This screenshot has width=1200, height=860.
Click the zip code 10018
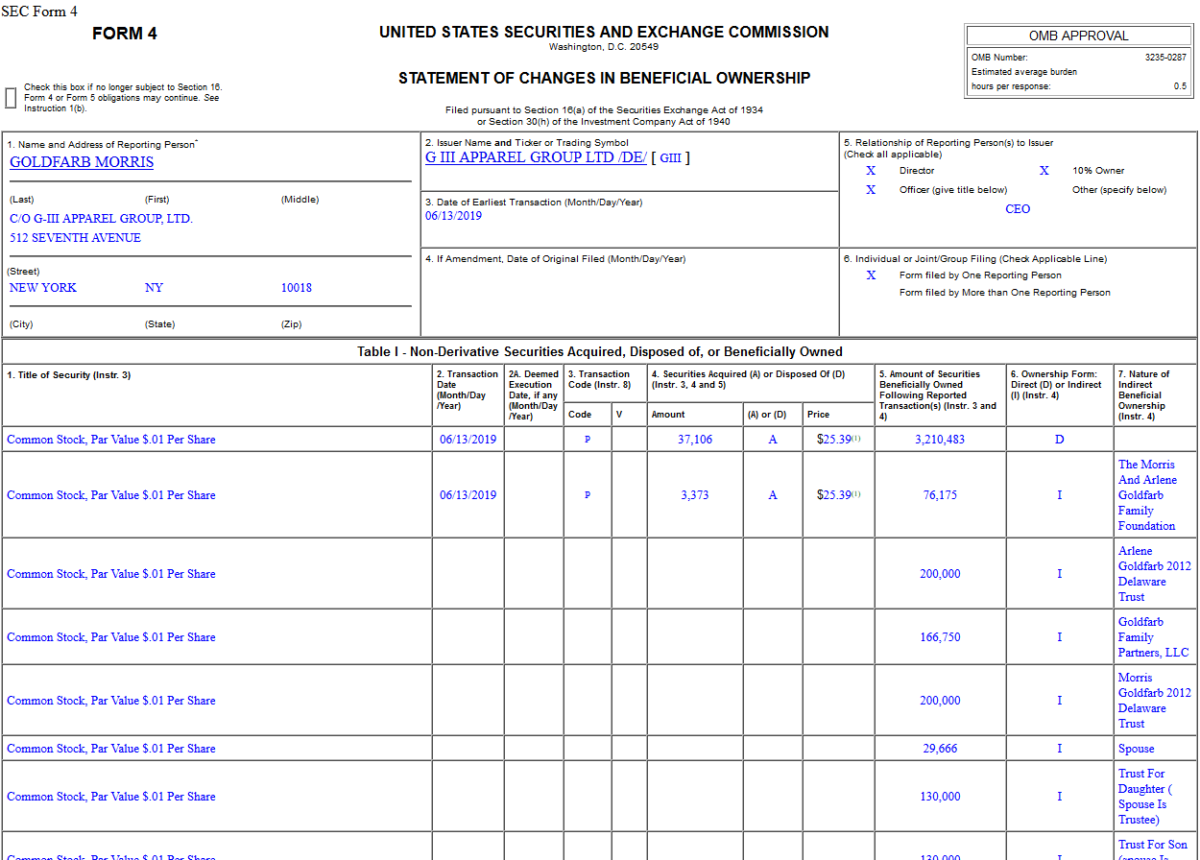[x=296, y=288]
